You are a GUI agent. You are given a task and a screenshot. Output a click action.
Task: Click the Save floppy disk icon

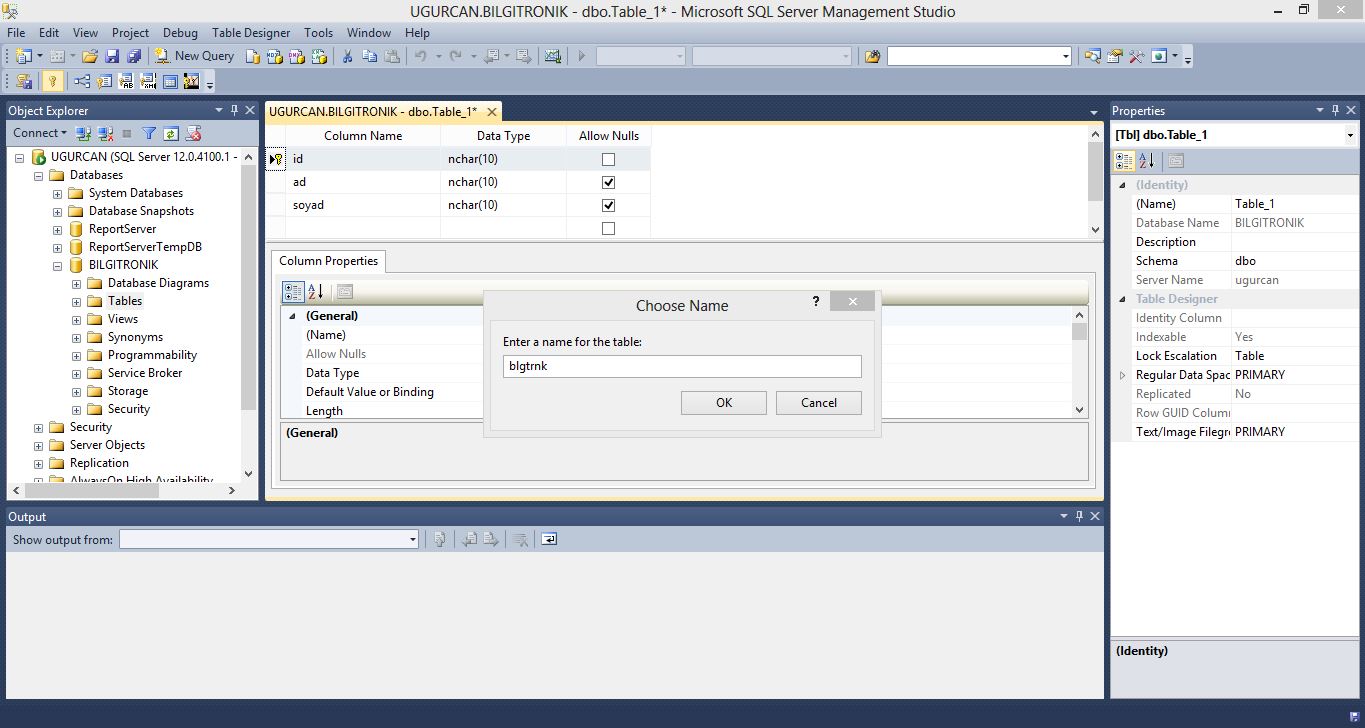[112, 56]
